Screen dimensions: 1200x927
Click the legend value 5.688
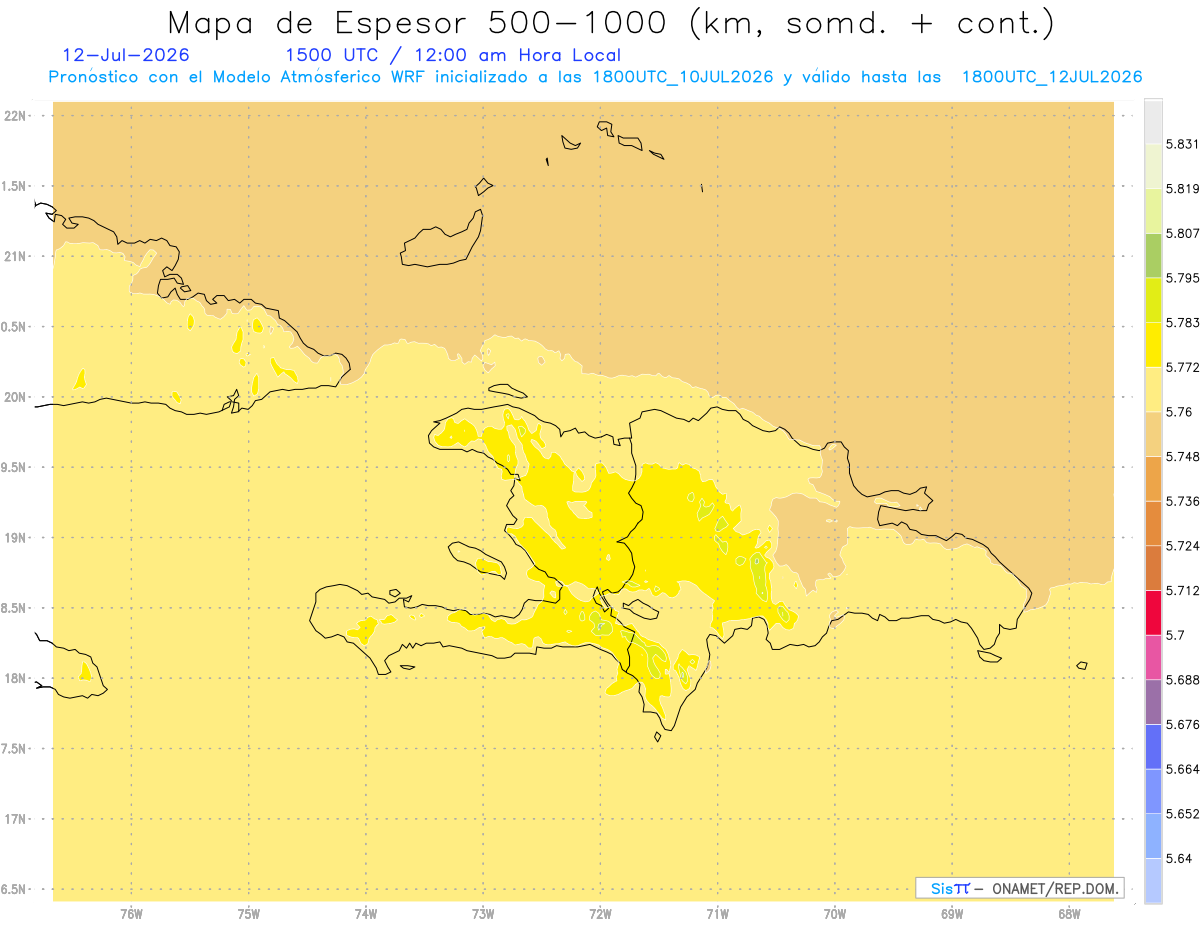(x=1182, y=680)
